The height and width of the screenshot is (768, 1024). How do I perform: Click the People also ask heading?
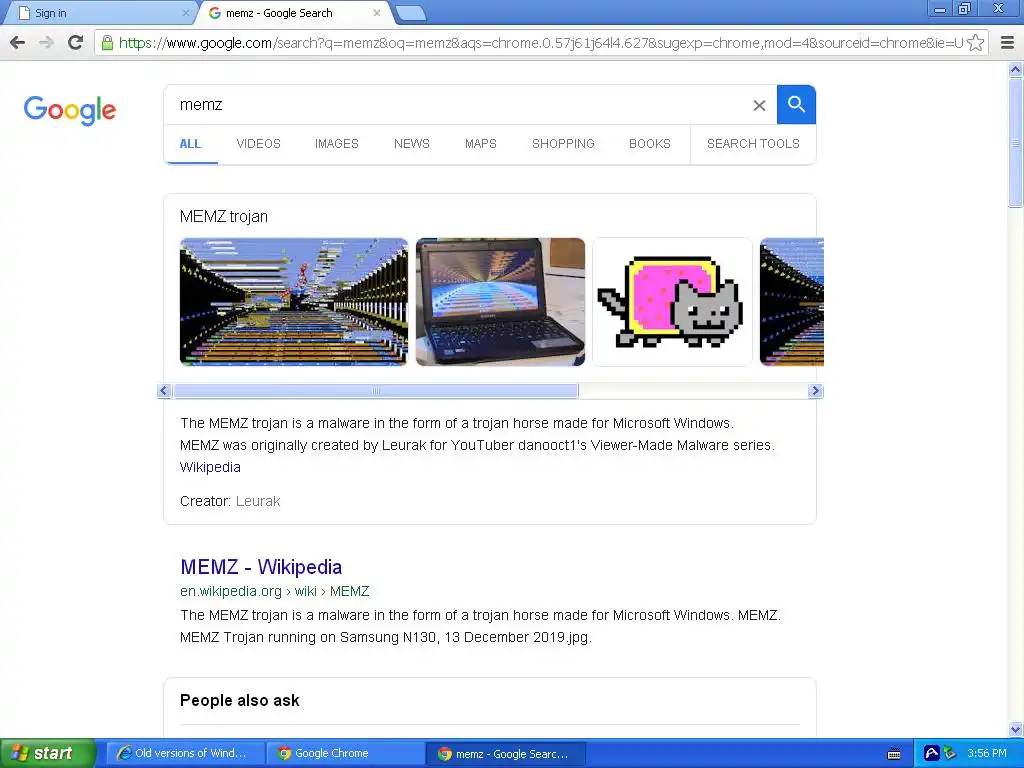(240, 700)
